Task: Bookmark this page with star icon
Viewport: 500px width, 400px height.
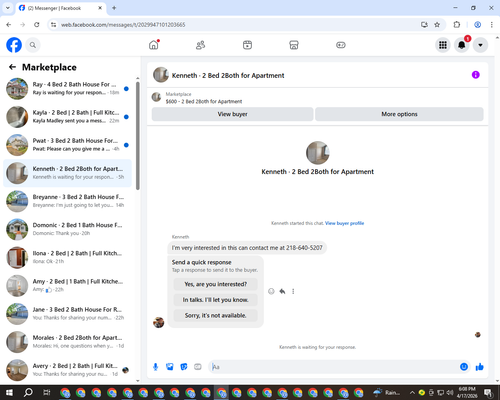Action: pos(437,25)
